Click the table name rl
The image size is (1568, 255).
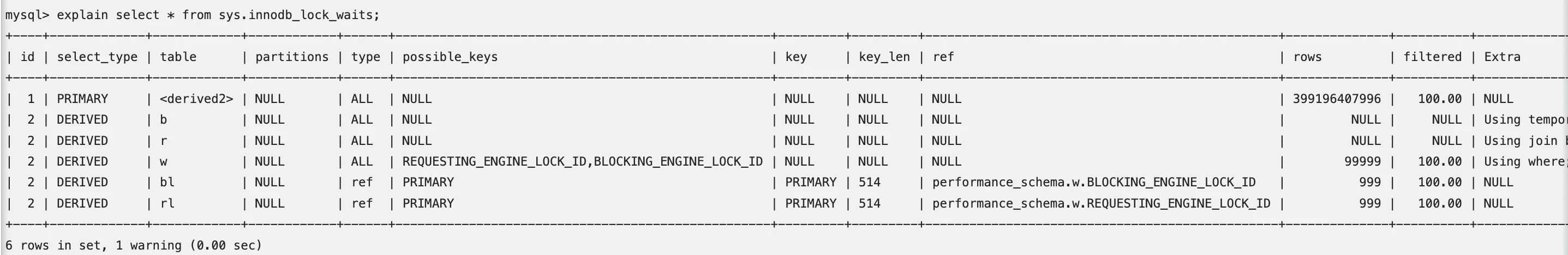[x=167, y=203]
